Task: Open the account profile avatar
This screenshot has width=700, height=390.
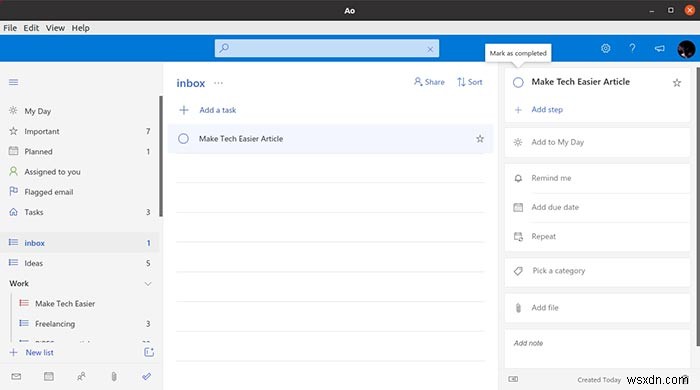Action: pyautogui.click(x=686, y=49)
